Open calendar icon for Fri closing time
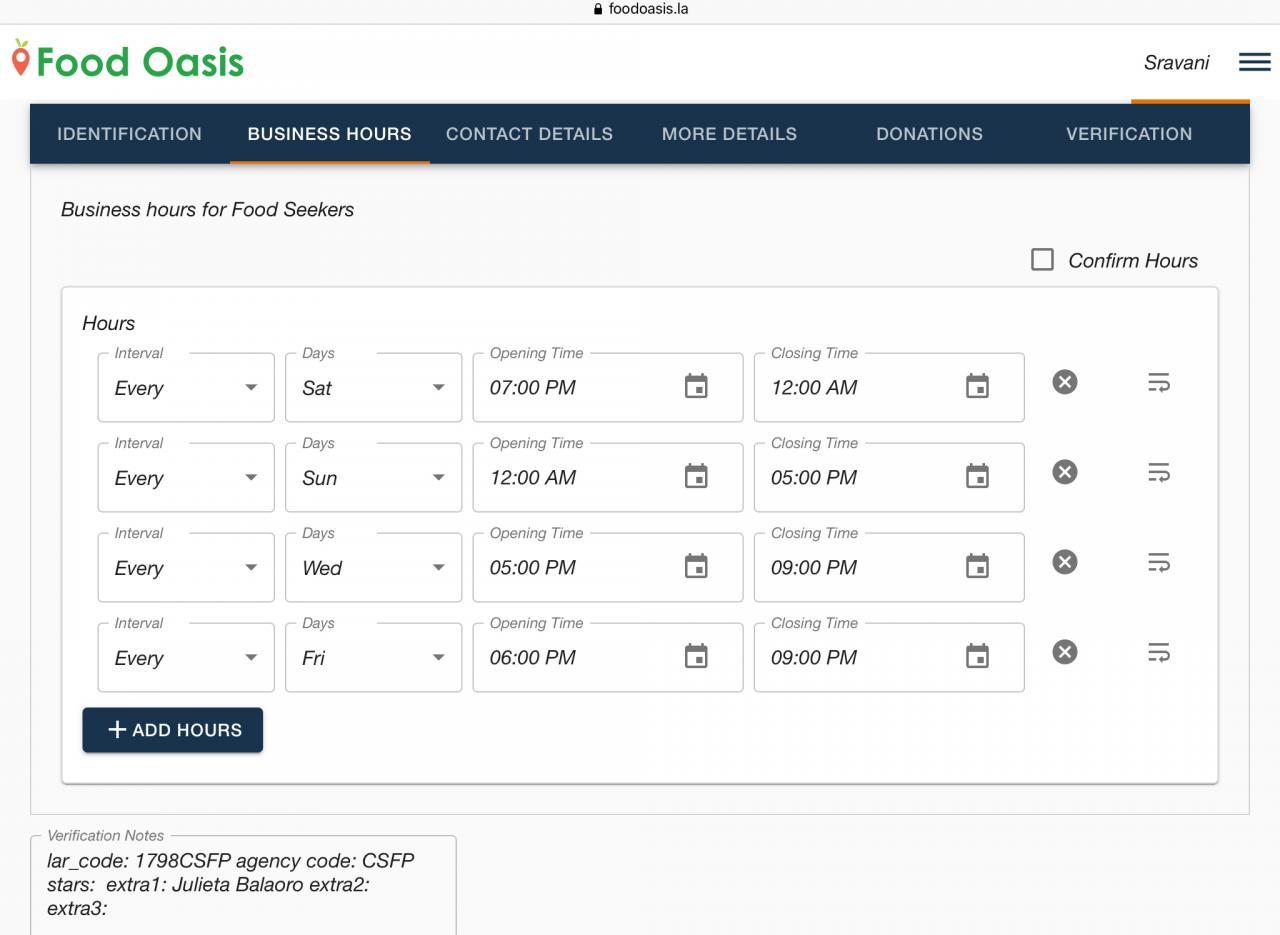The width and height of the screenshot is (1280, 935). coord(977,656)
